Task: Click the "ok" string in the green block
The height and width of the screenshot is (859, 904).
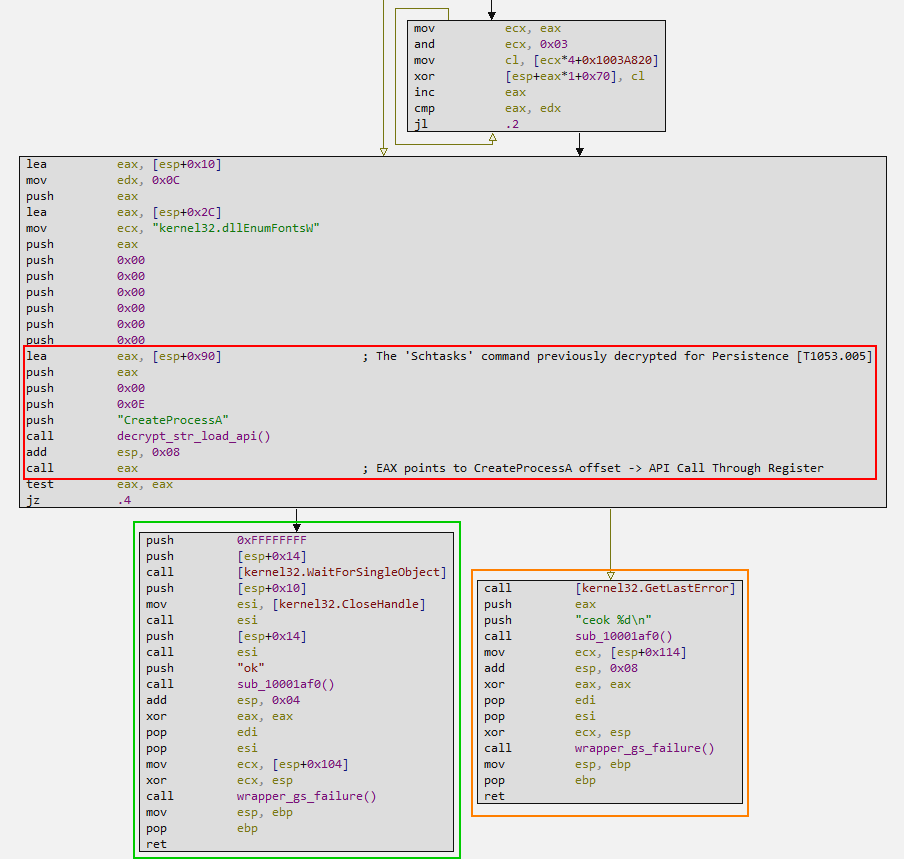Action: pyautogui.click(x=250, y=668)
